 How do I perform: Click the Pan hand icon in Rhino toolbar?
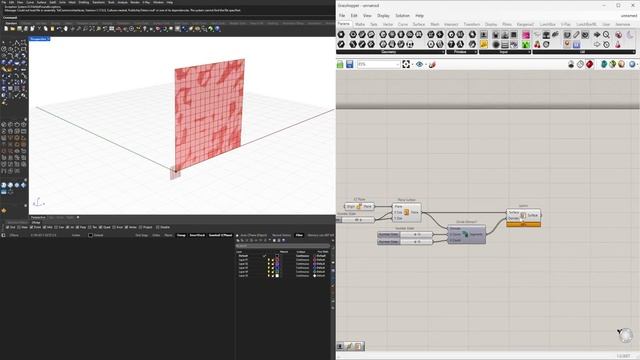[x=65, y=29]
